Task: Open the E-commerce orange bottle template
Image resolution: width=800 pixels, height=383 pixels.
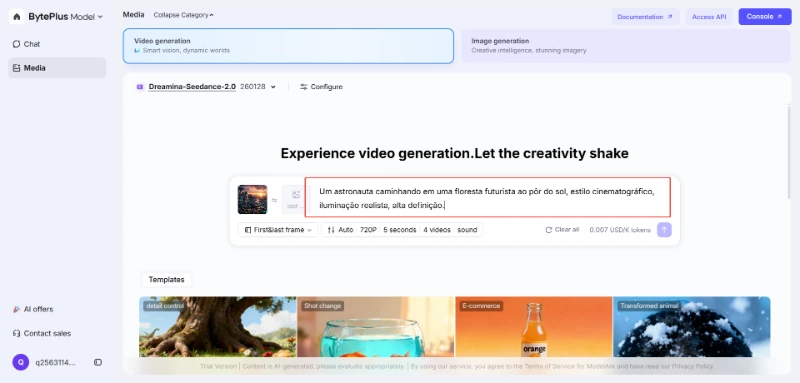Action: 534,327
